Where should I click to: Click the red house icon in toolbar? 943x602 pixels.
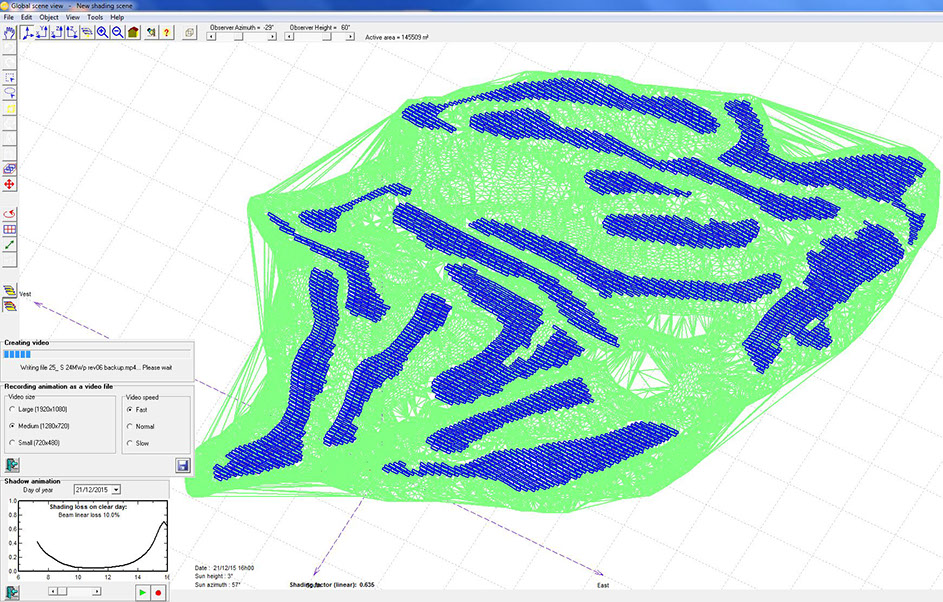[132, 32]
